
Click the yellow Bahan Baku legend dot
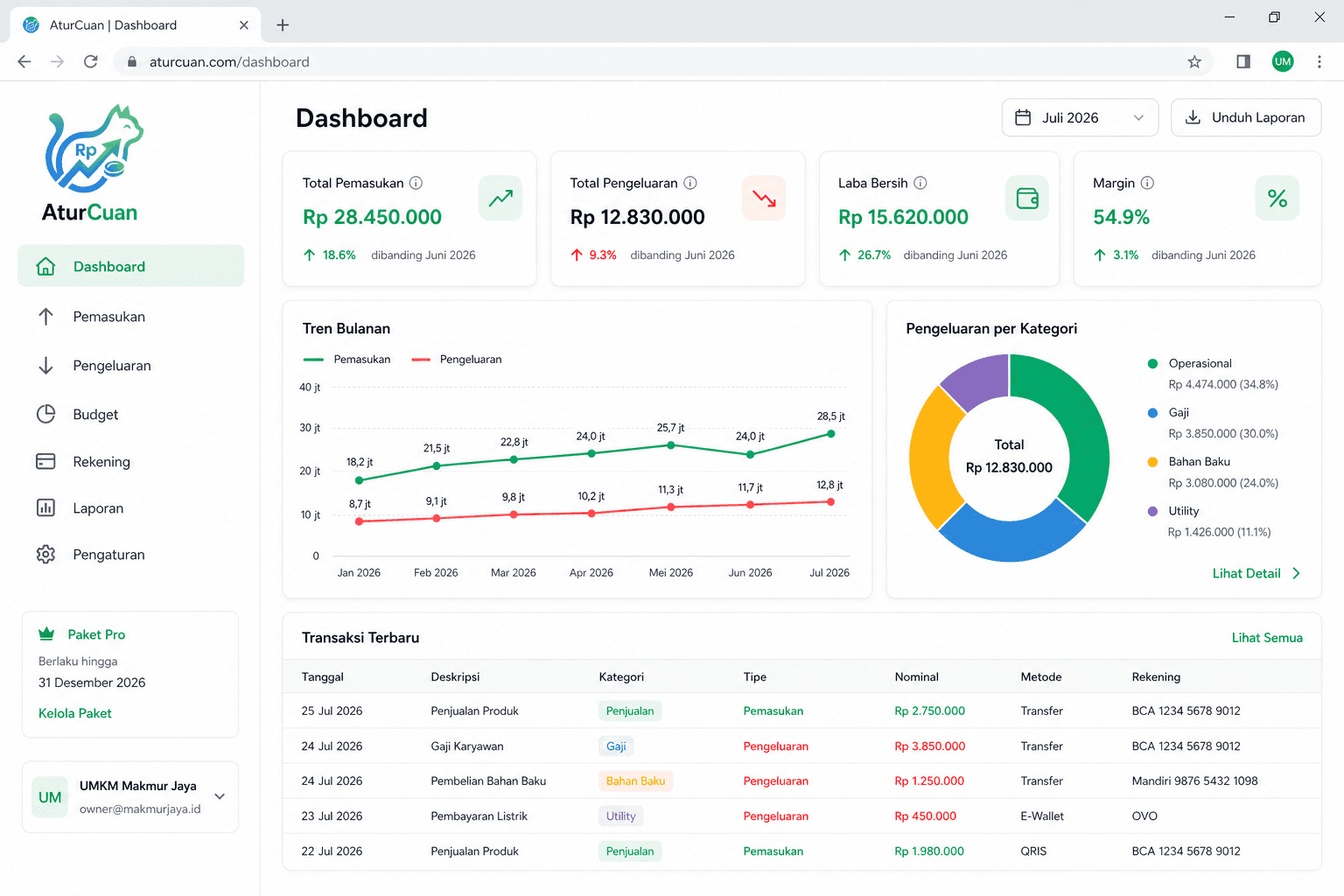pyautogui.click(x=1152, y=461)
